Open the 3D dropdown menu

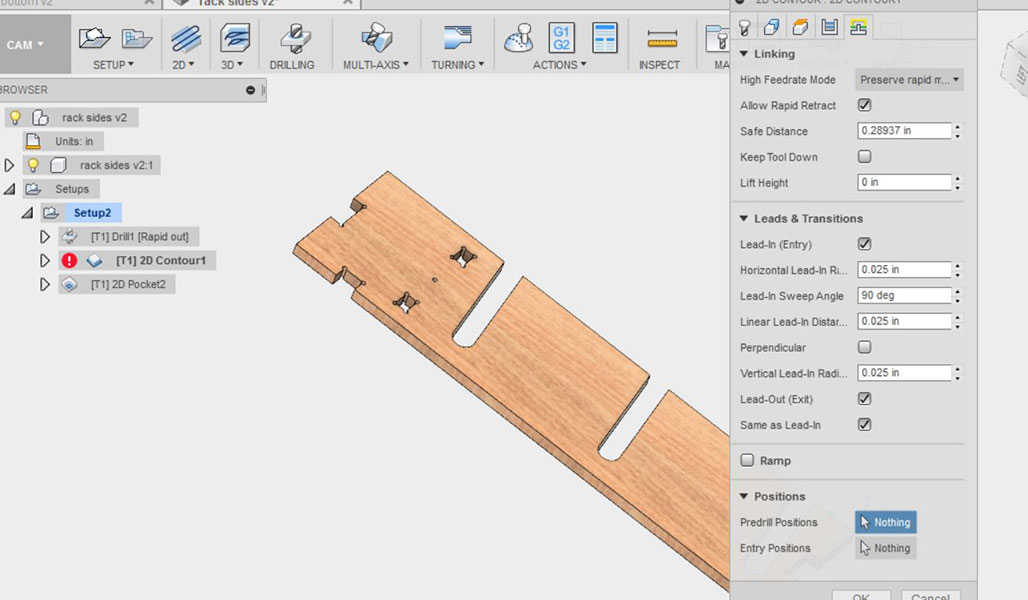(x=231, y=65)
